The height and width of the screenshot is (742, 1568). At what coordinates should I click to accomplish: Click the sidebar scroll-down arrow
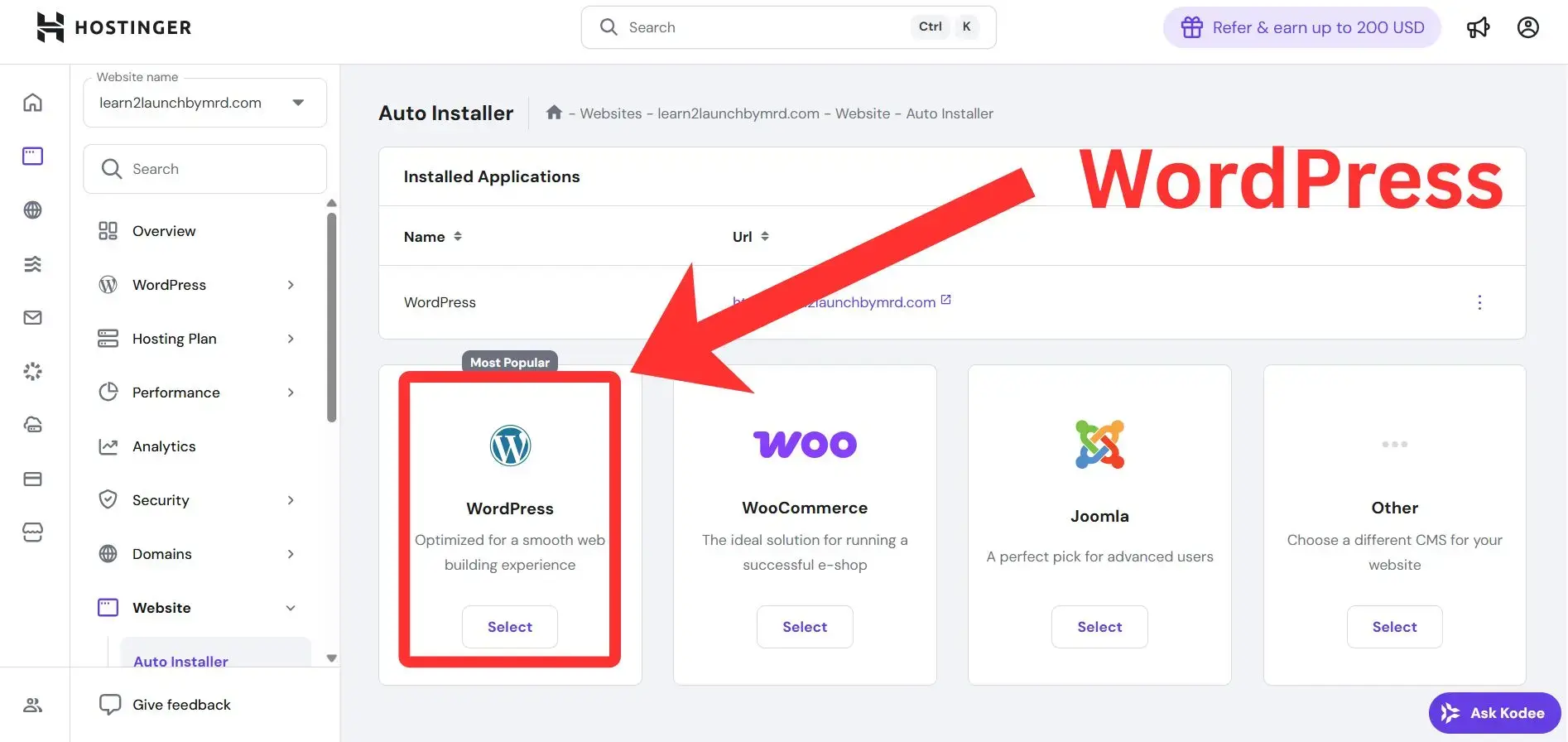pyautogui.click(x=332, y=658)
